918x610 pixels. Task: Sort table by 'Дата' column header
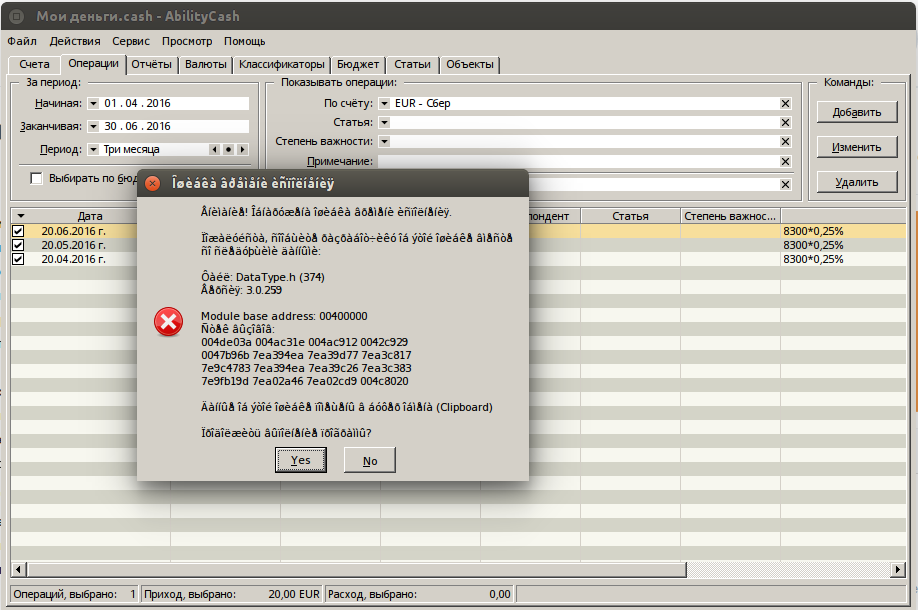click(x=90, y=216)
